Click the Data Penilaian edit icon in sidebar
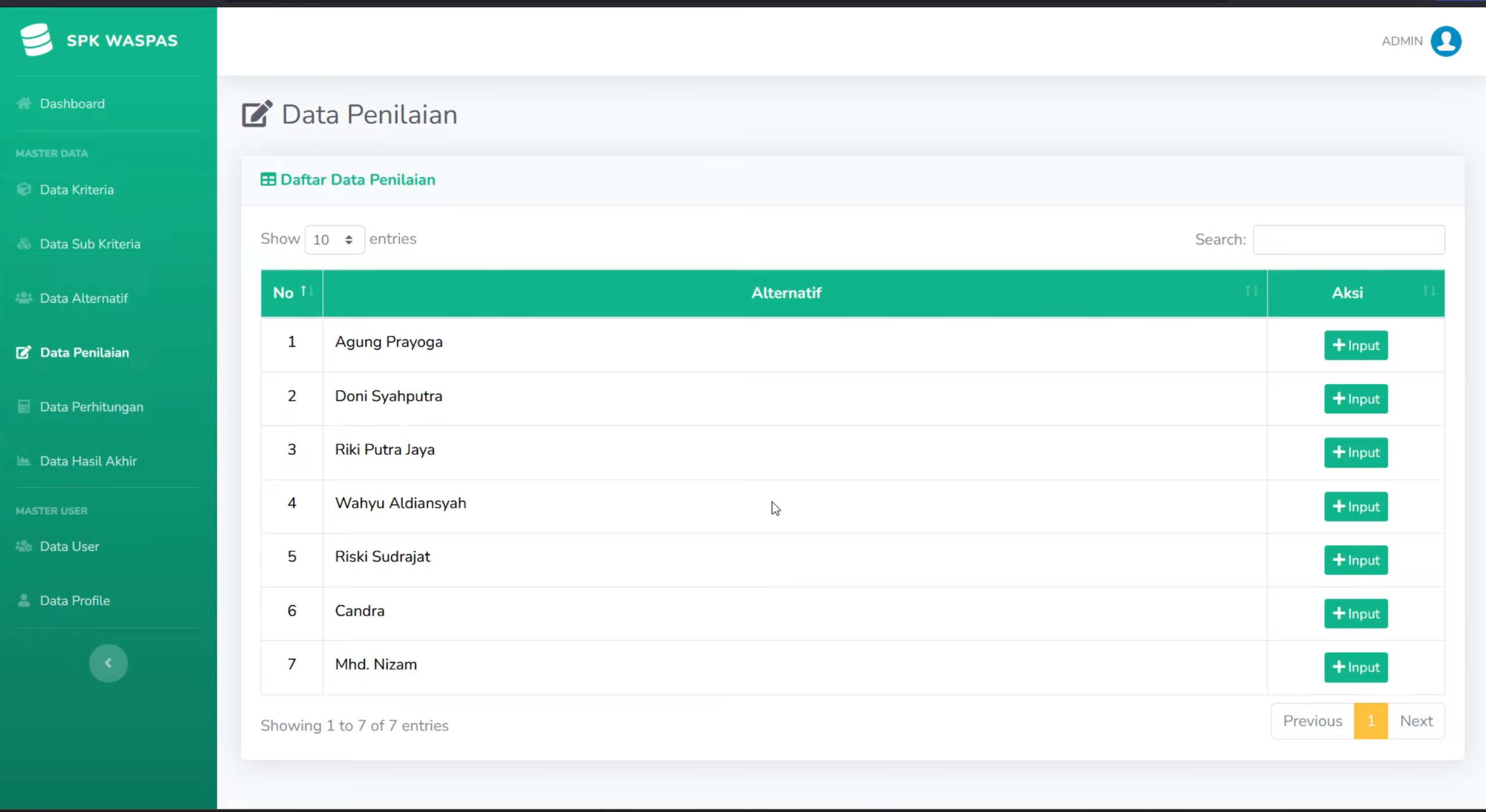The image size is (1486, 812). point(24,352)
